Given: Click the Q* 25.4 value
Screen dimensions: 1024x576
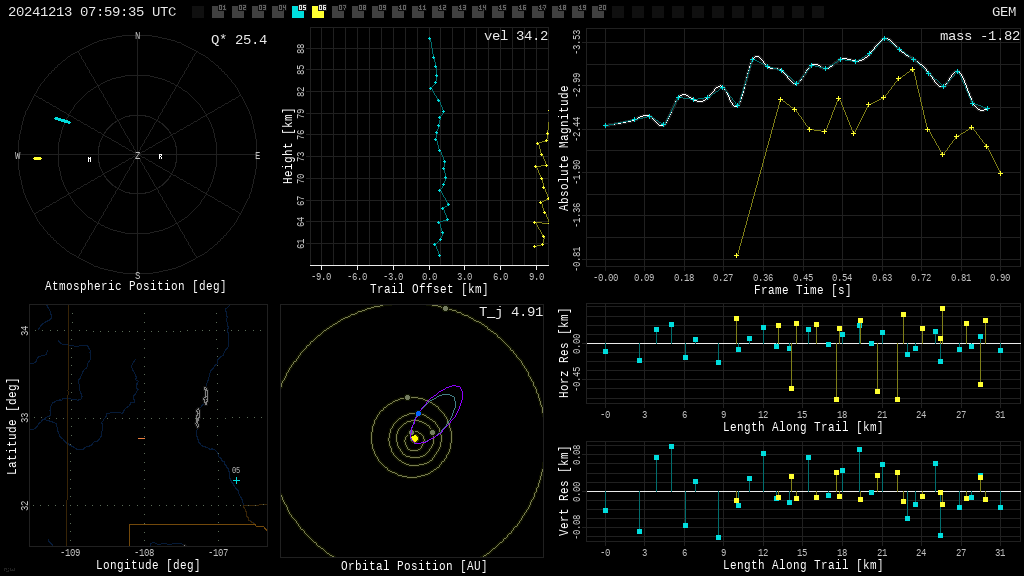Looking at the screenshot, I should click(238, 40).
